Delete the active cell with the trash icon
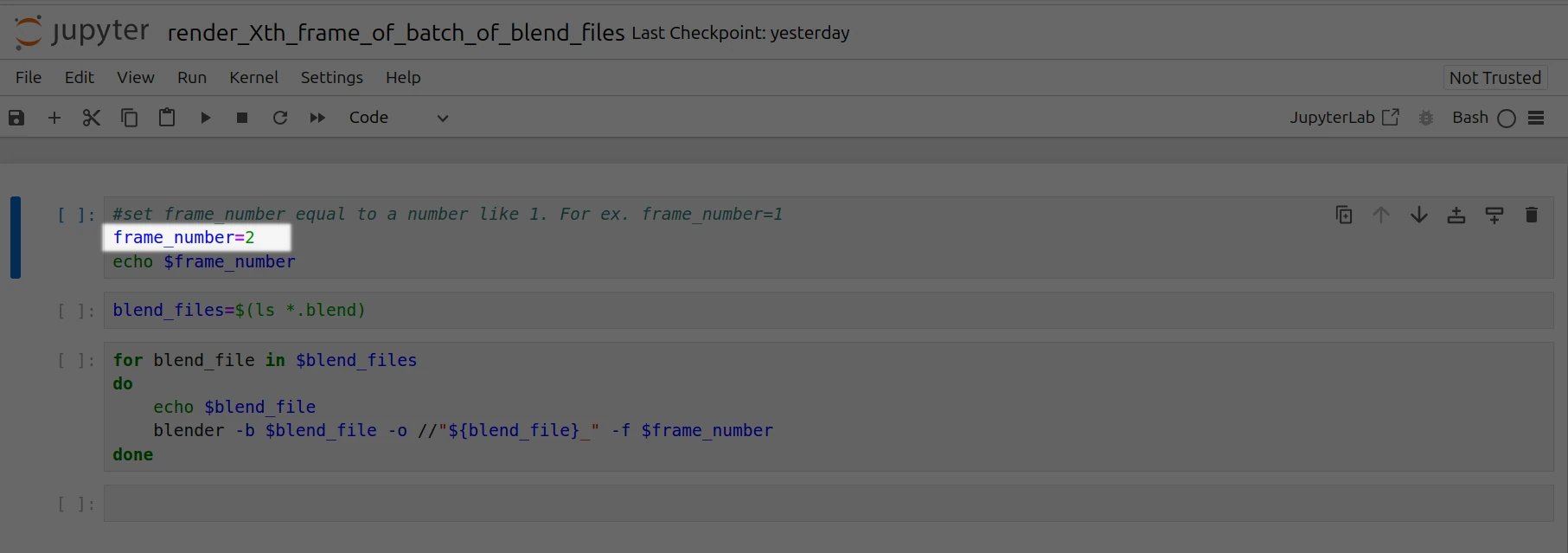This screenshot has width=1568, height=553. click(x=1531, y=215)
